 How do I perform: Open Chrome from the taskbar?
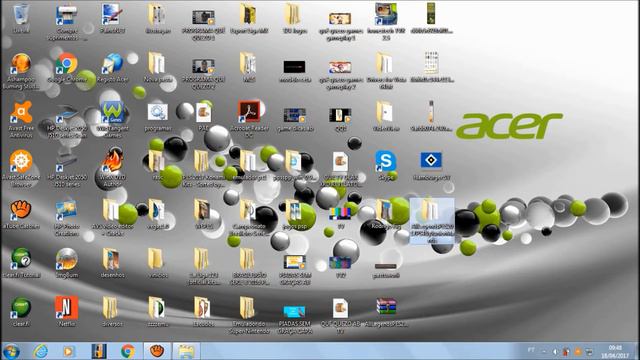pyautogui.click(x=128, y=351)
